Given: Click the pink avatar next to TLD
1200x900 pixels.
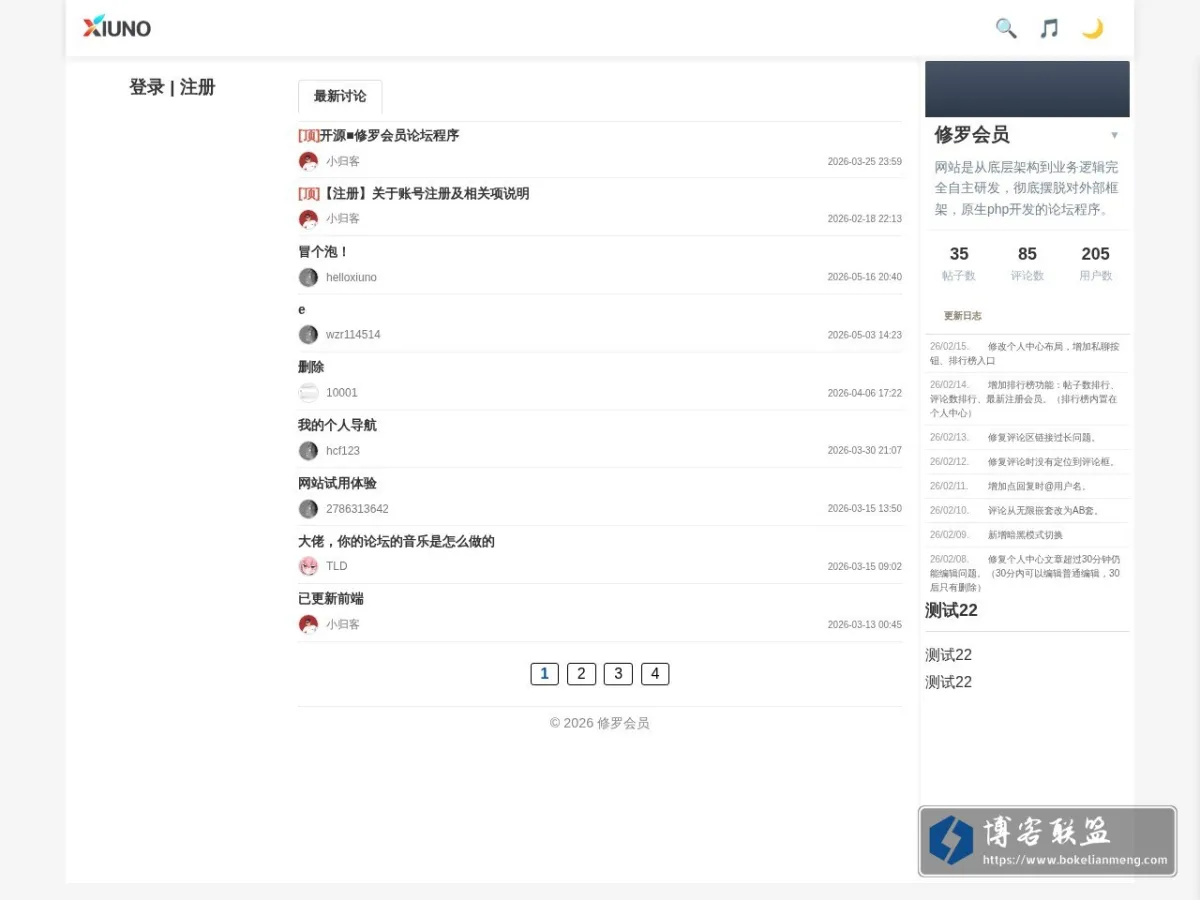Looking at the screenshot, I should tap(308, 566).
